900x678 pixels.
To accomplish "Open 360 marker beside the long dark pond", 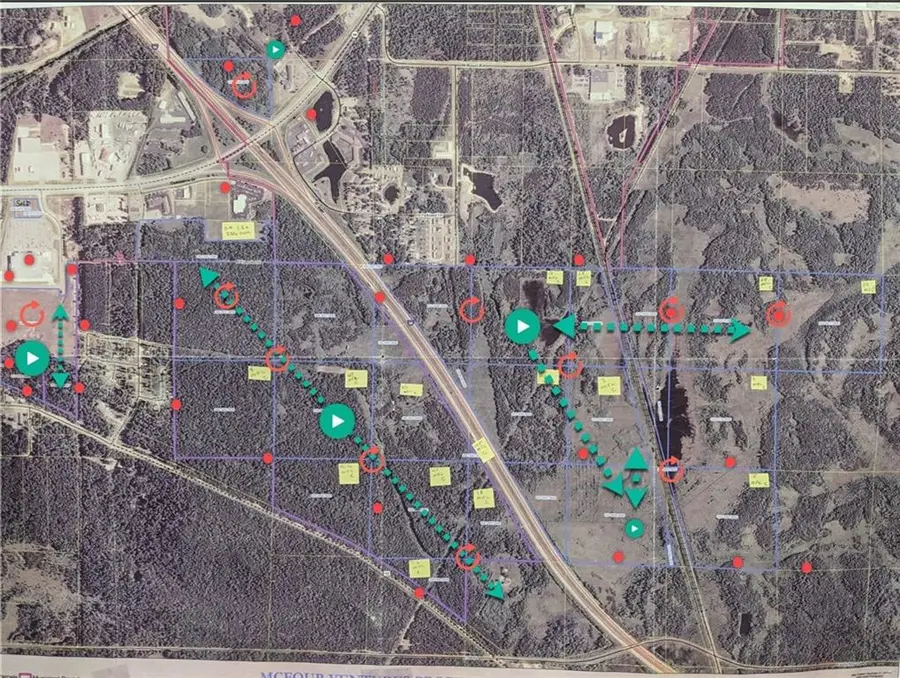I will (672, 468).
